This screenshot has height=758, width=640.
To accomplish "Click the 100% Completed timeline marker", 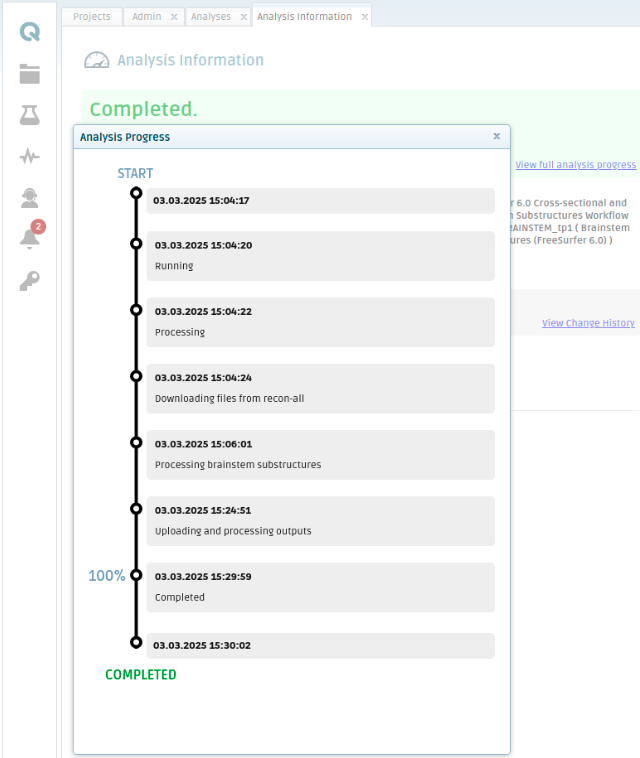I will [x=136, y=575].
